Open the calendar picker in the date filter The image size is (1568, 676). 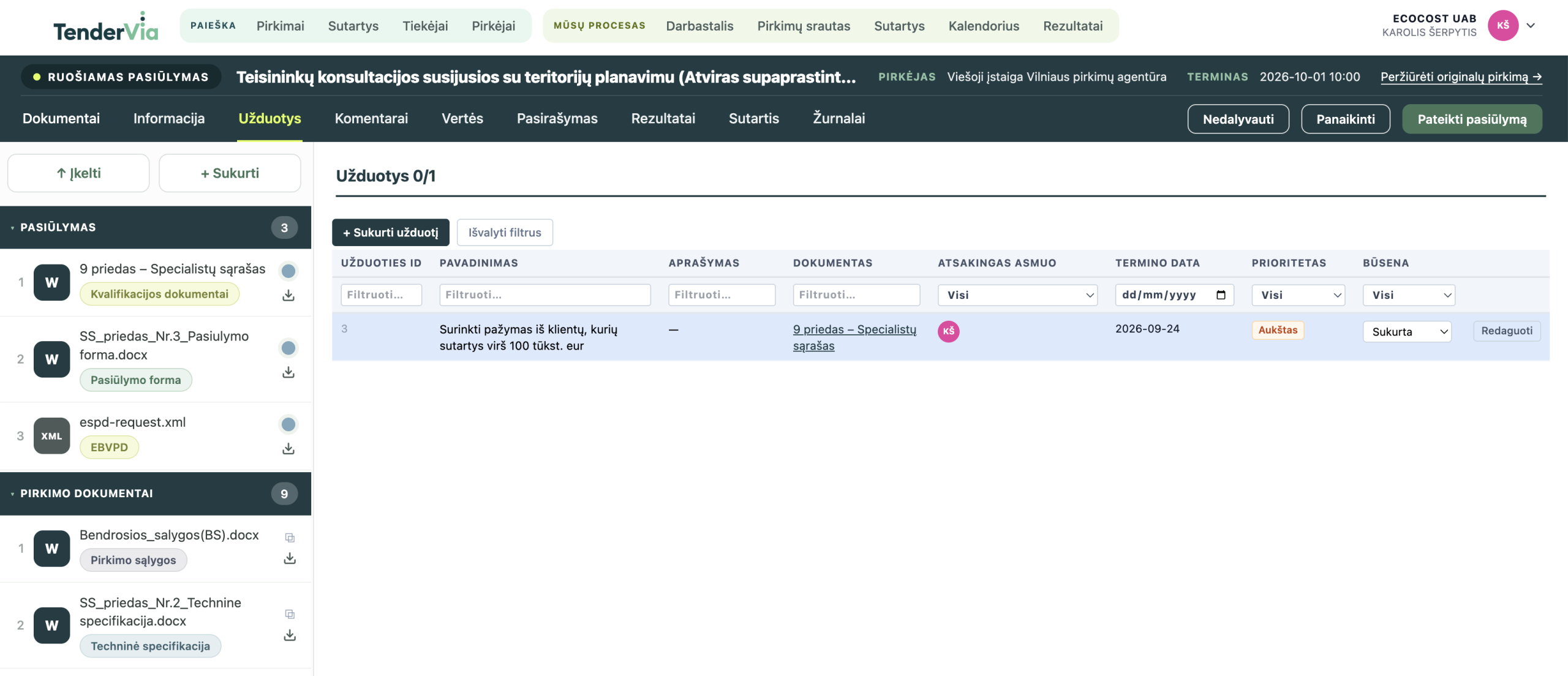pos(1221,295)
